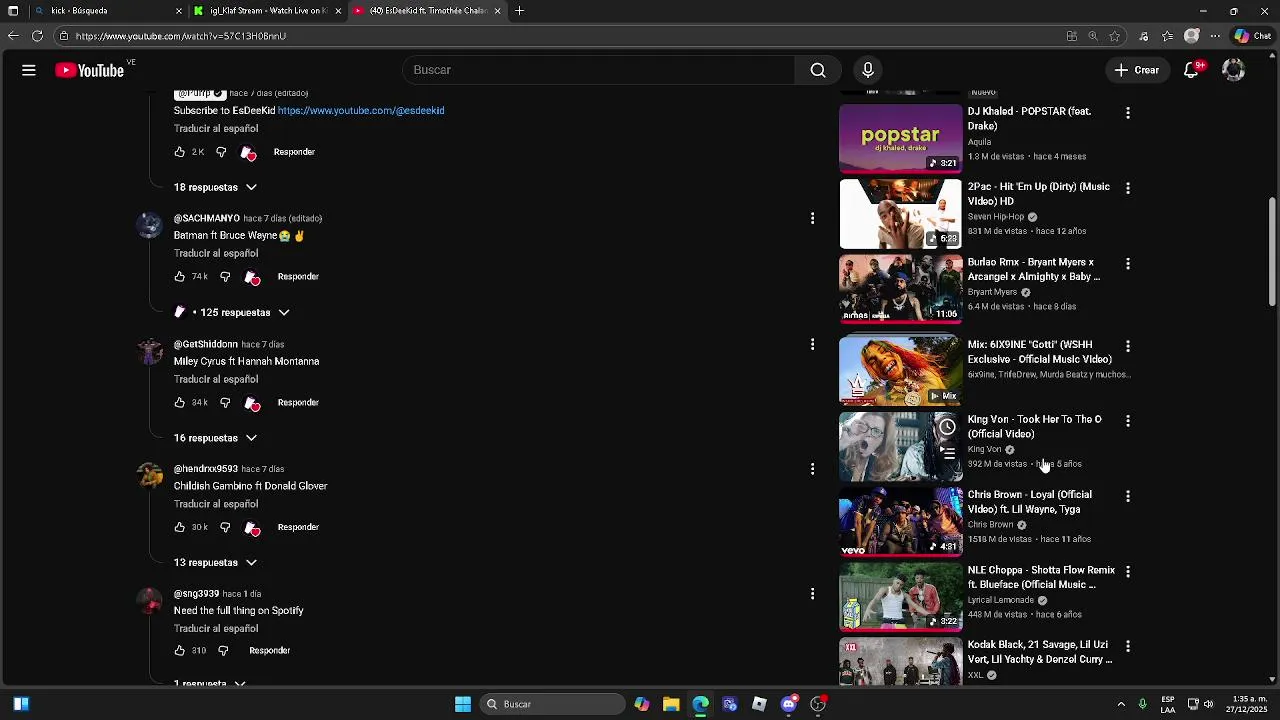Like the Miley Cyrus ft Hannah Montanna comment
This screenshot has height=720, width=1280.
pos(180,403)
